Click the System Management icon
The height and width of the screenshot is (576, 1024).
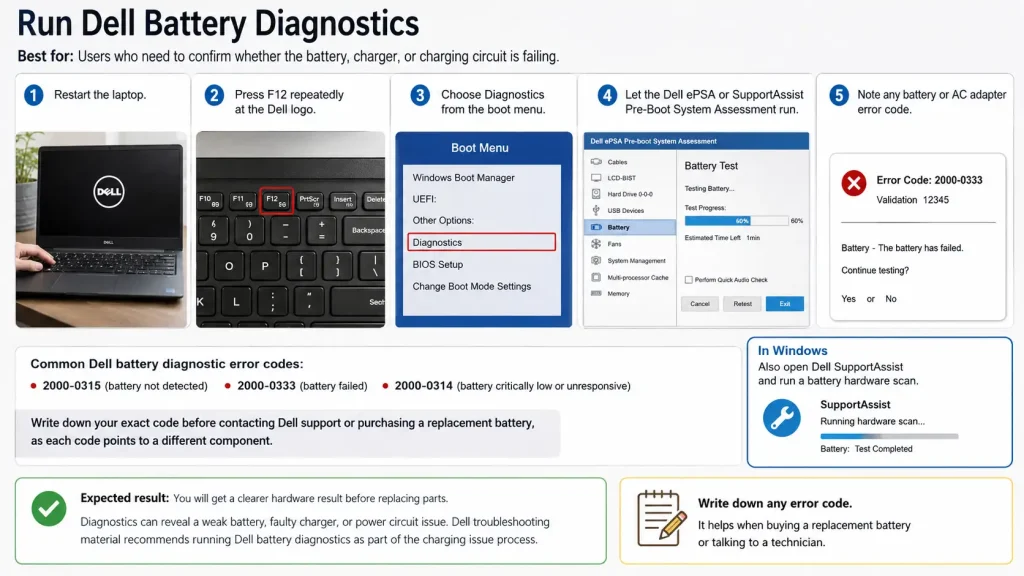[x=596, y=261]
